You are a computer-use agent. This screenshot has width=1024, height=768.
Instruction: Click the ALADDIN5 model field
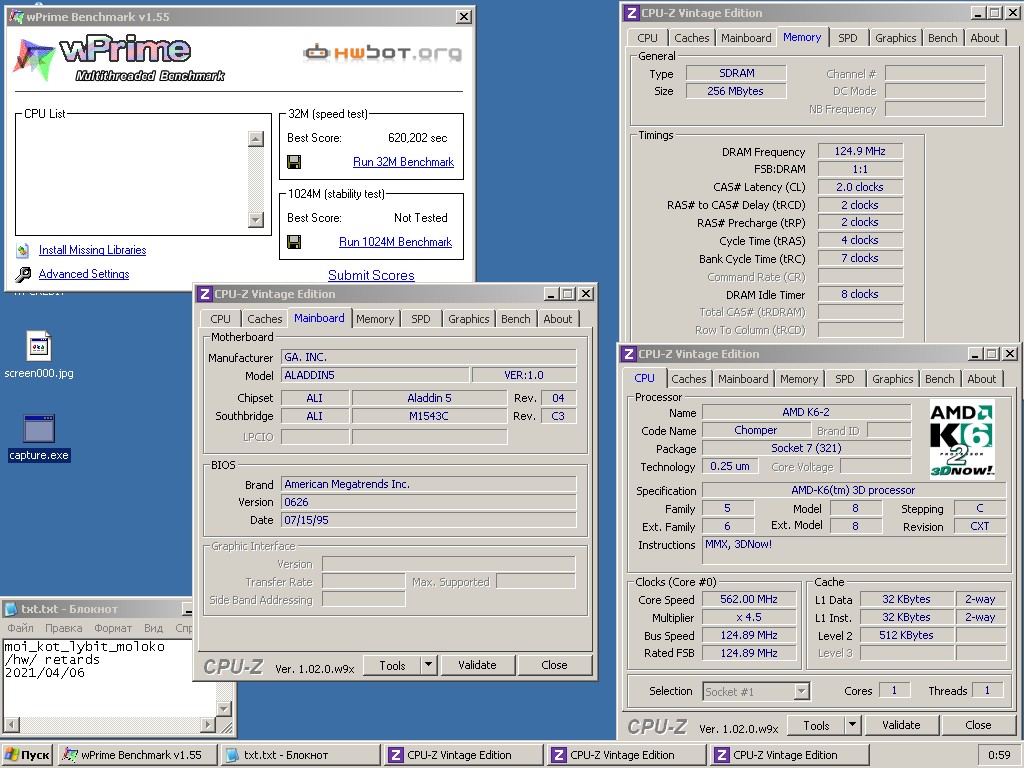(376, 376)
